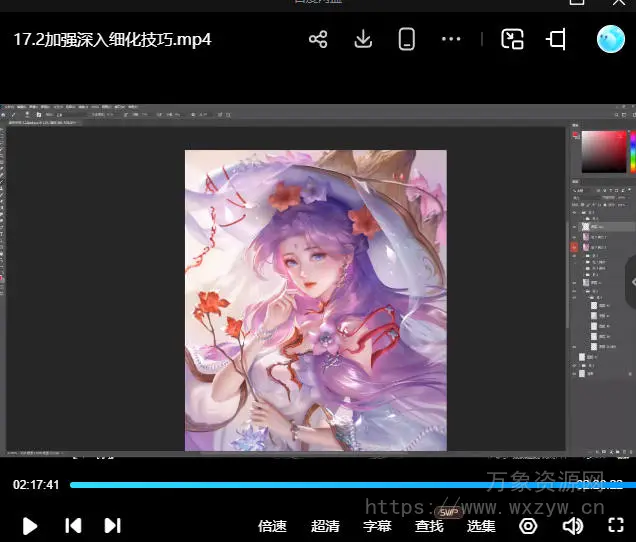
Task: Enter fullscreen mode
Action: pos(616,525)
